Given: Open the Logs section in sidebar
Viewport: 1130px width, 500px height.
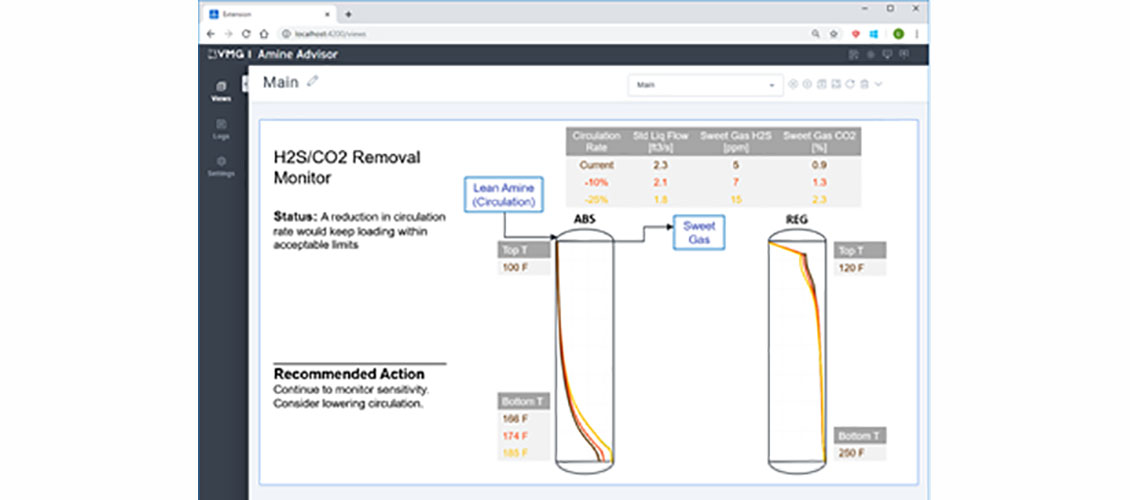Looking at the screenshot, I should (x=221, y=129).
